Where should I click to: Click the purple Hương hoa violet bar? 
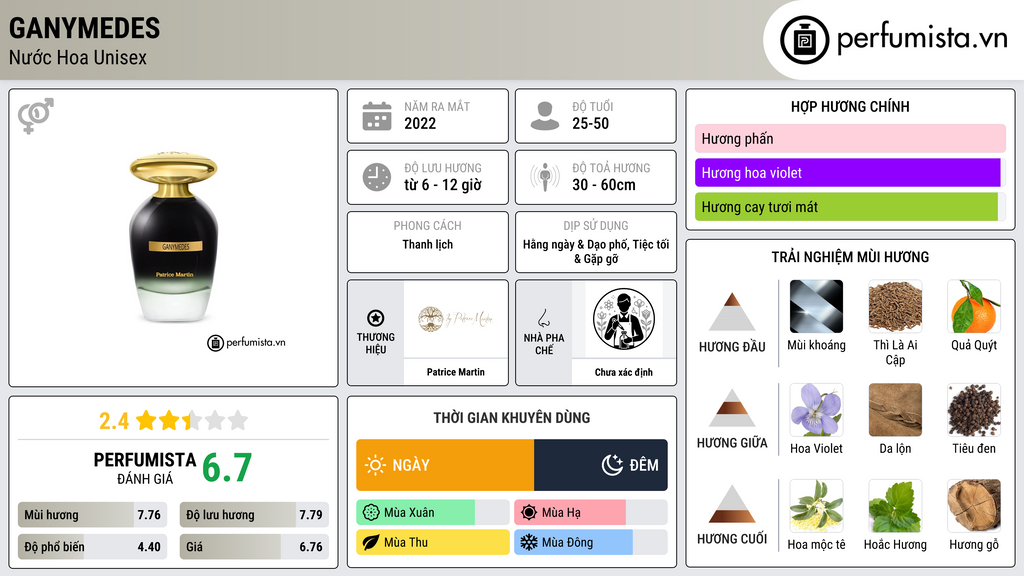[x=848, y=173]
